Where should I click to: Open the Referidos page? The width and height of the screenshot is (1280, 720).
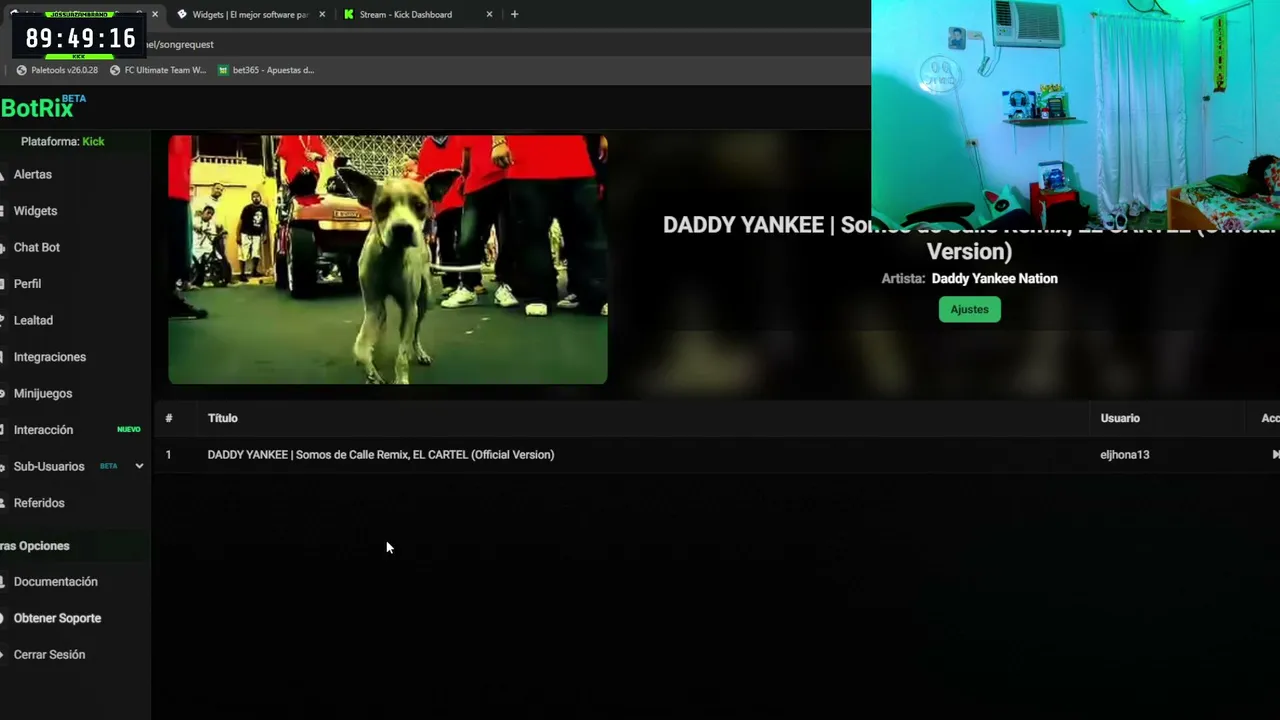(39, 503)
